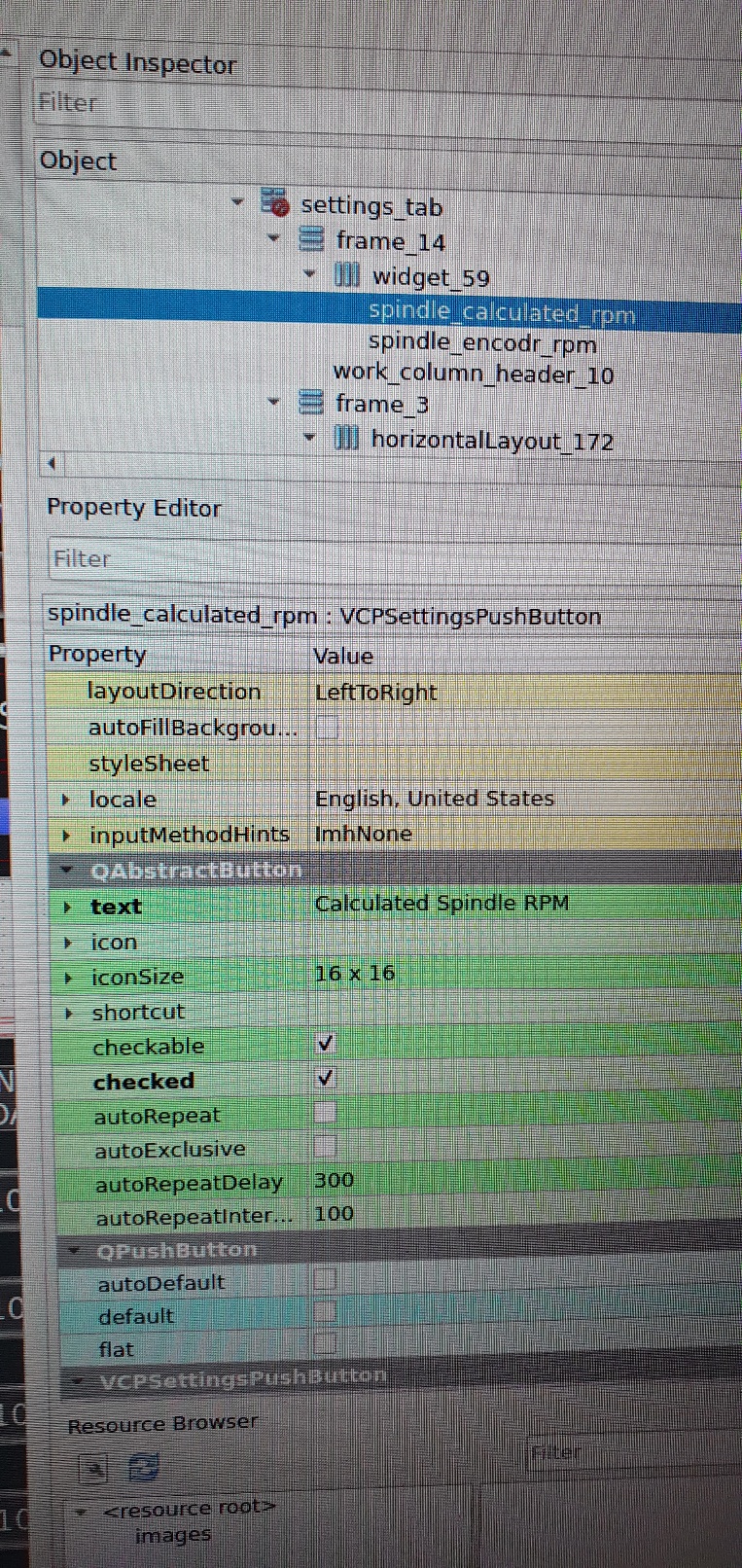Select frame_14 tree item label

pos(391,240)
